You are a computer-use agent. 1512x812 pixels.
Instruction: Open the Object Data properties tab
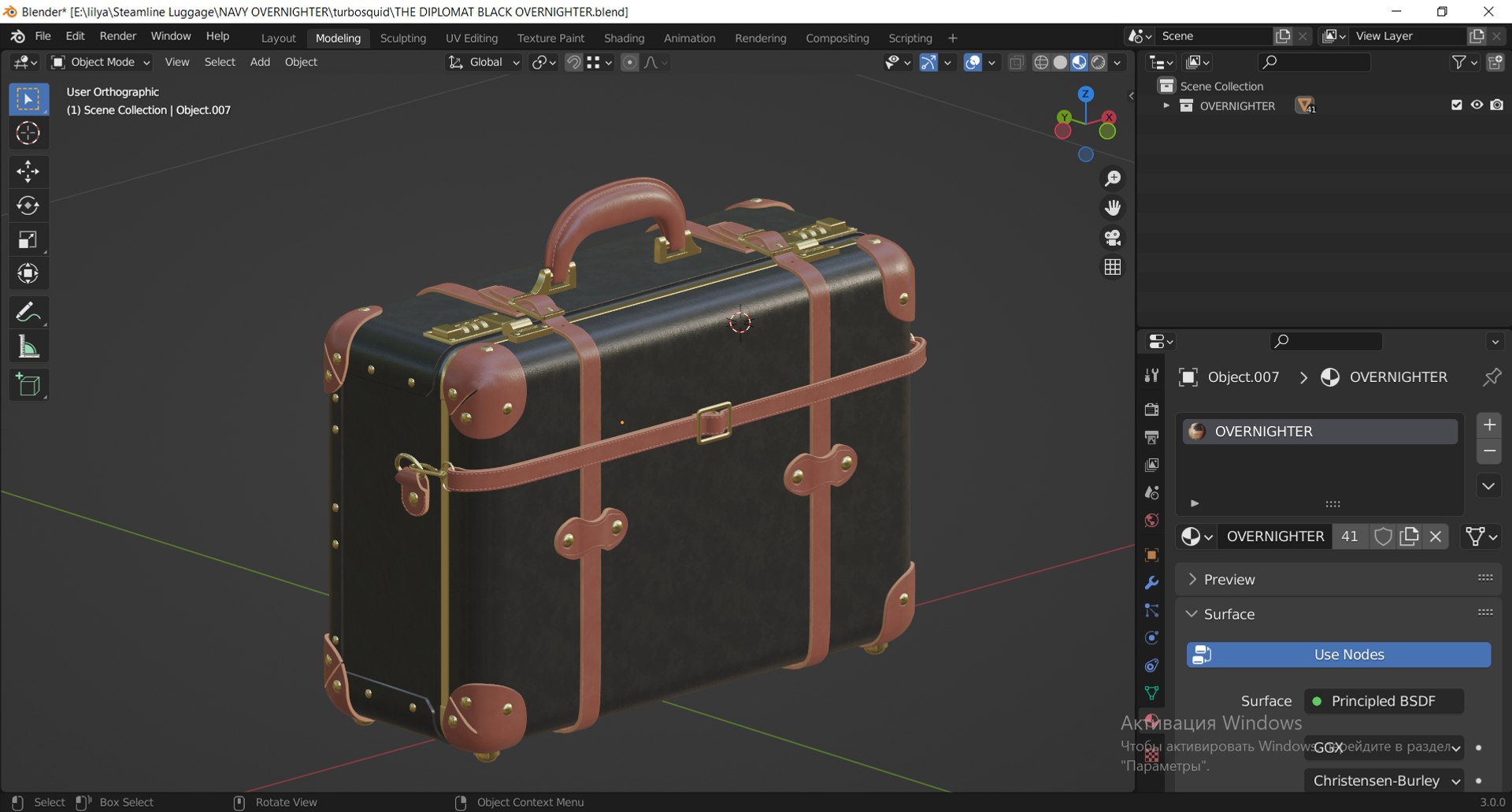click(x=1151, y=693)
